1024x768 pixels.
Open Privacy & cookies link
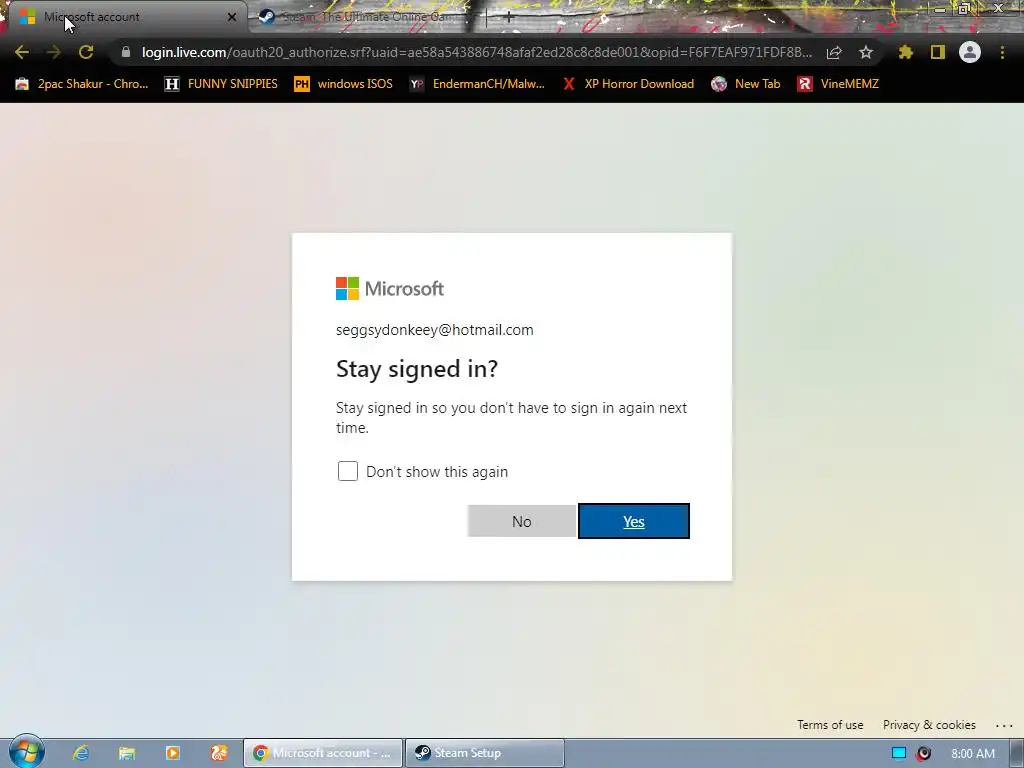pos(929,725)
